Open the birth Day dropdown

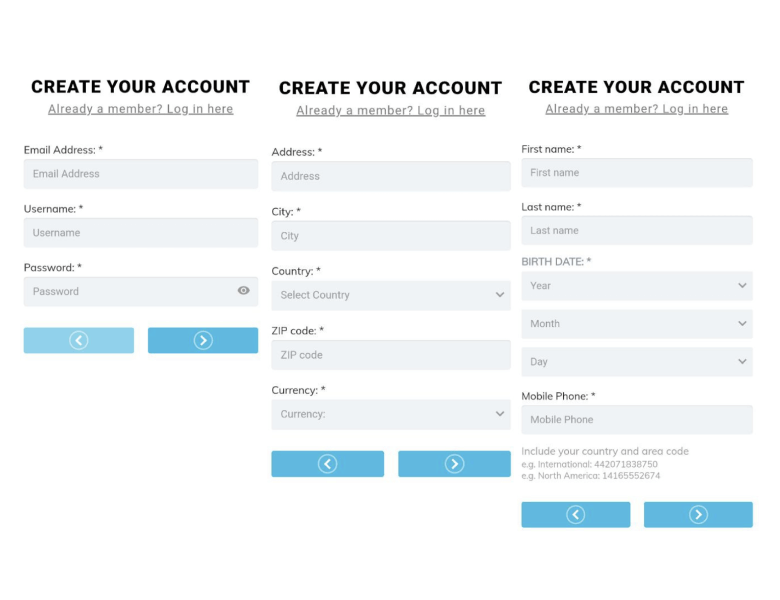[636, 362]
